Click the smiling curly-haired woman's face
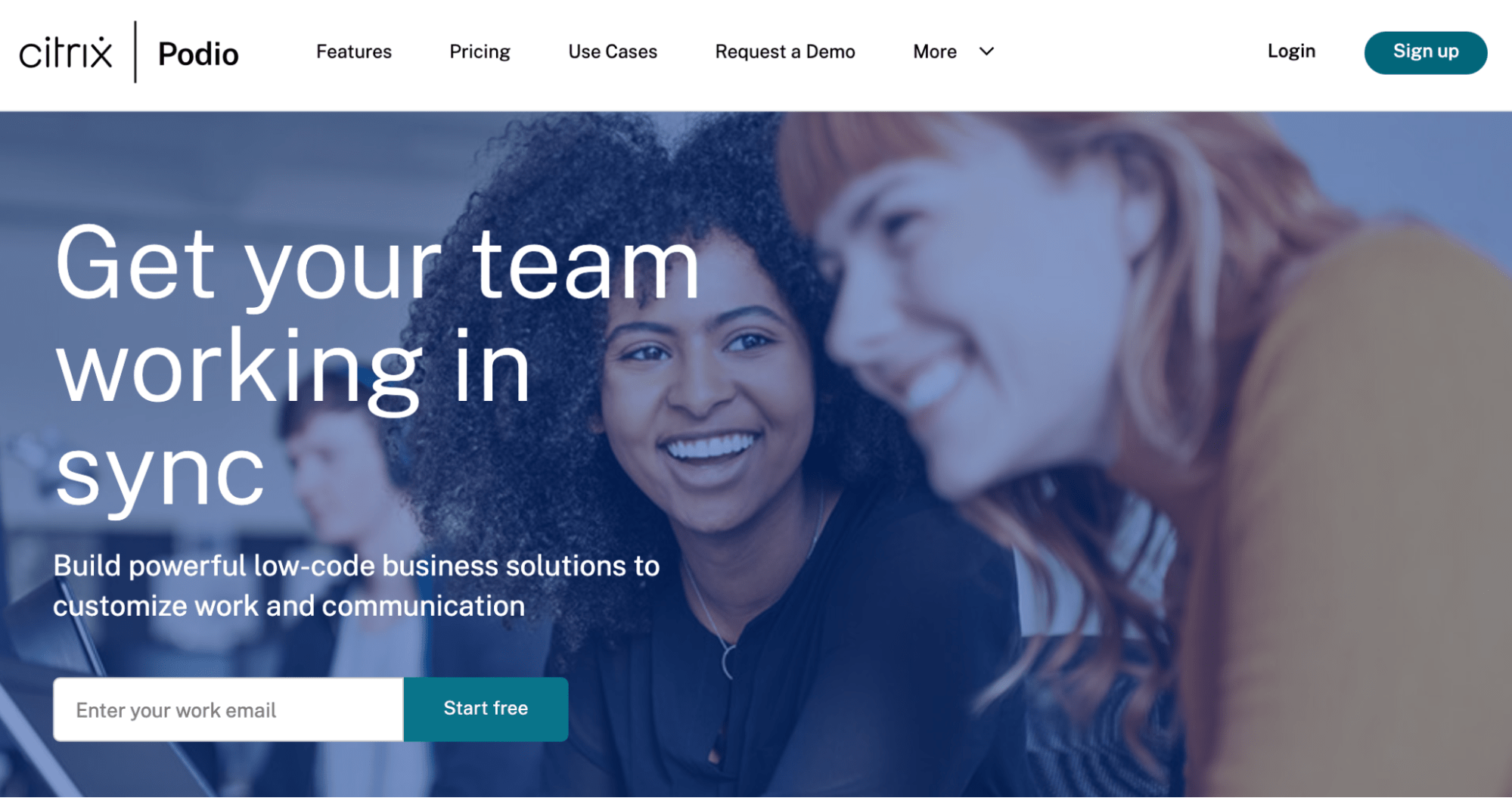 [x=703, y=401]
